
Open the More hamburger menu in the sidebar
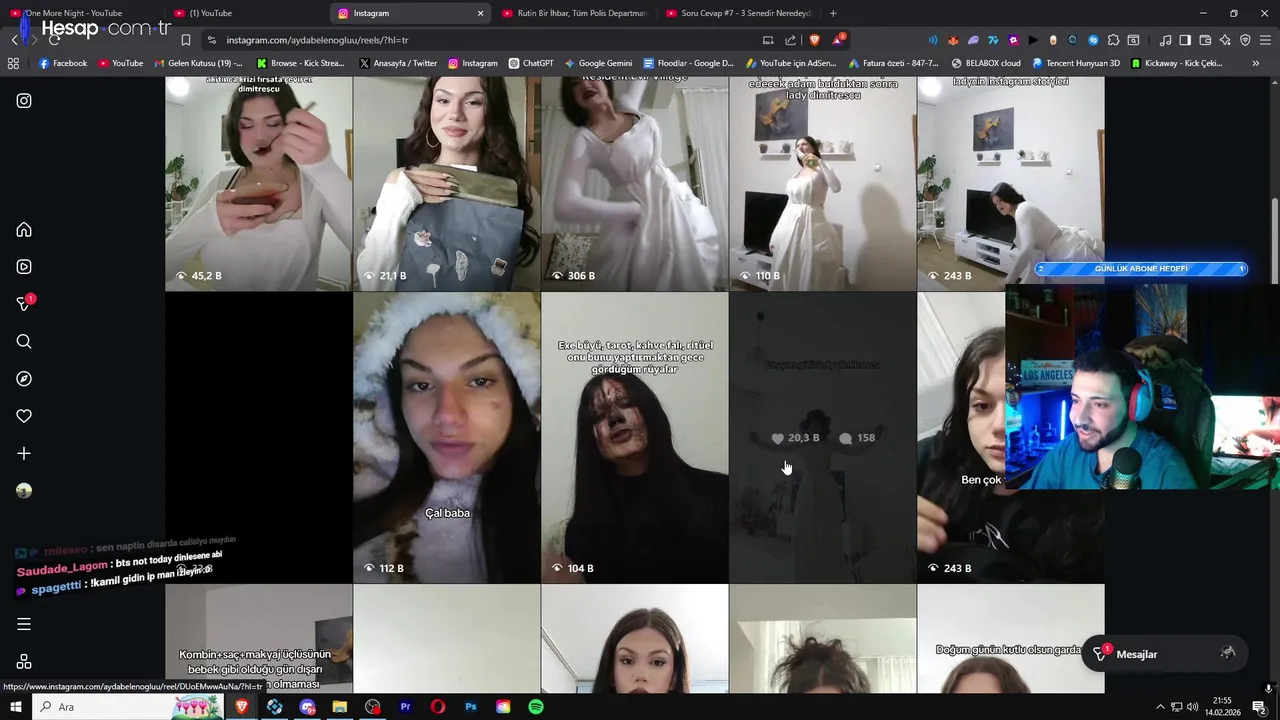(x=24, y=624)
